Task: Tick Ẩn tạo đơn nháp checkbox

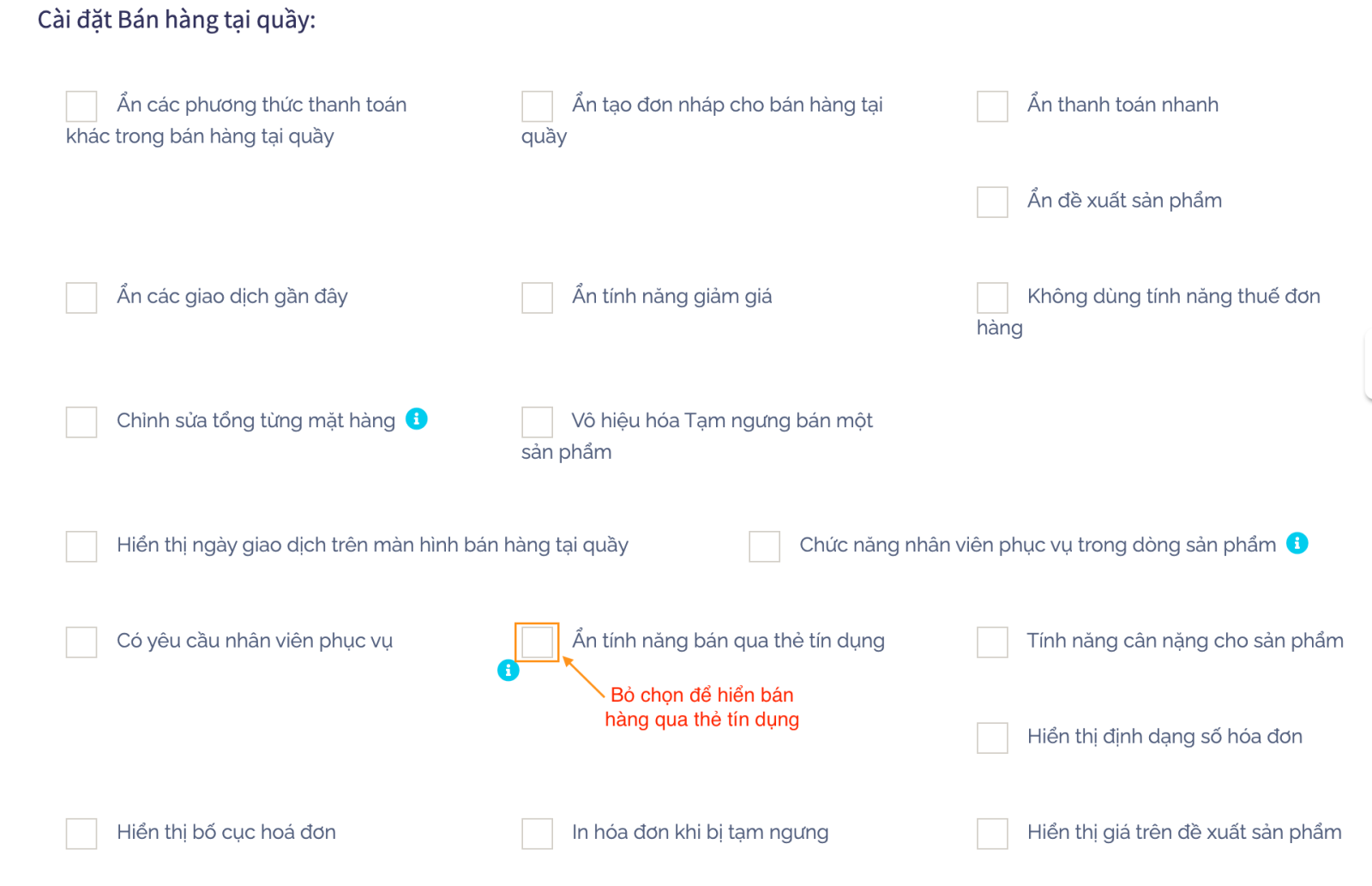Action: (x=537, y=106)
